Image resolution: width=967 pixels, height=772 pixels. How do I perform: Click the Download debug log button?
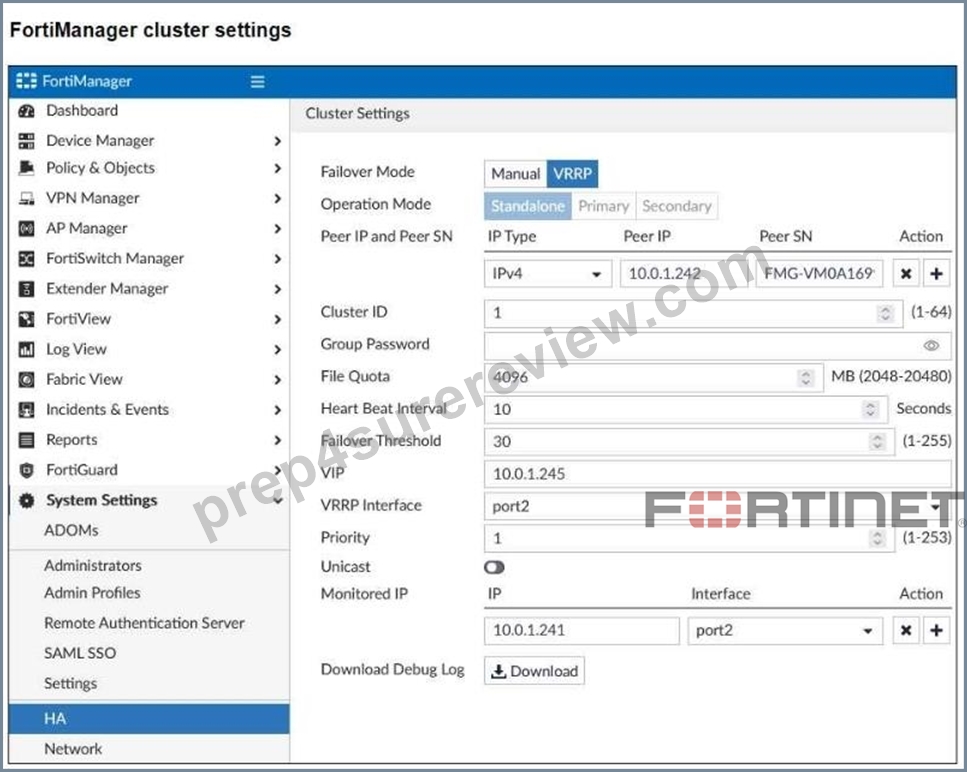coord(534,671)
